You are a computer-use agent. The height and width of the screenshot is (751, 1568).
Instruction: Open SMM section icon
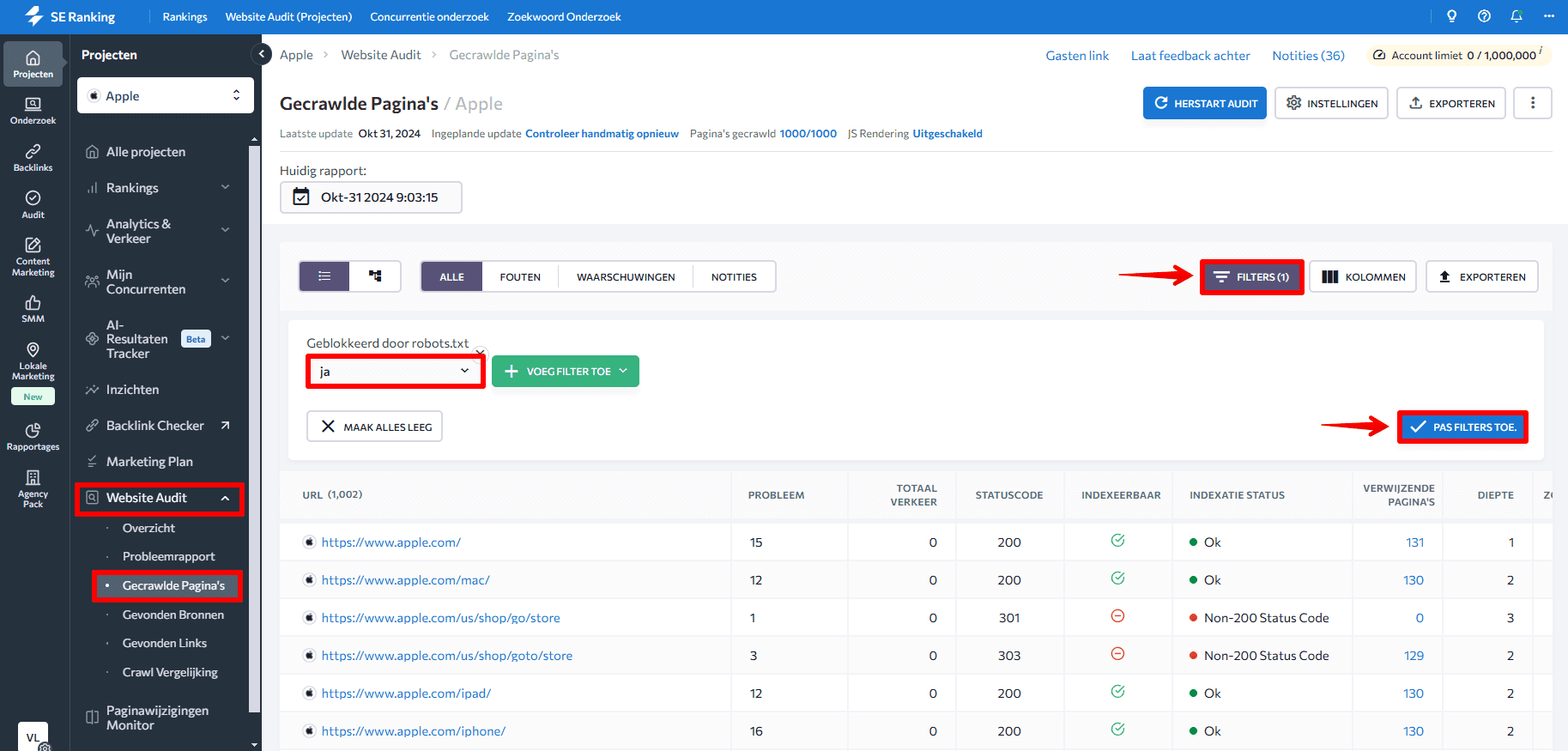tap(33, 309)
